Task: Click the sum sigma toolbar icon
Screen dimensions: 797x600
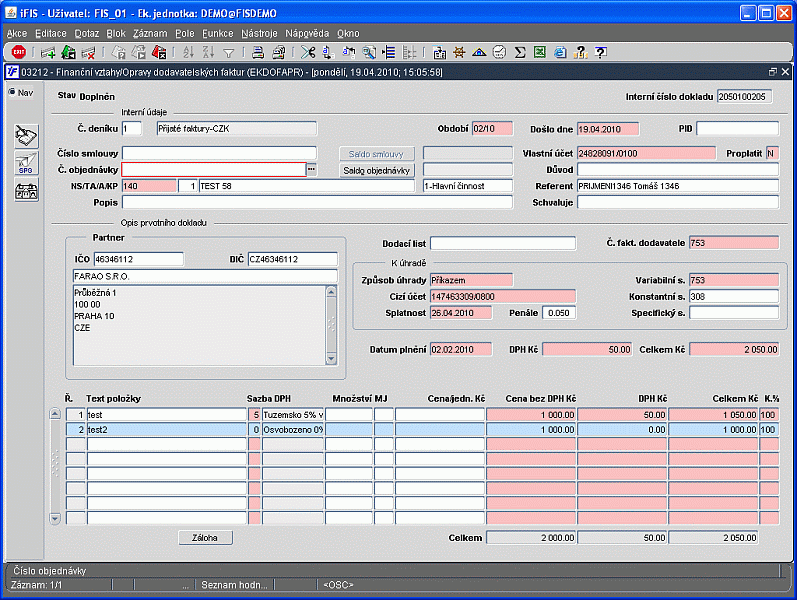Action: click(519, 52)
